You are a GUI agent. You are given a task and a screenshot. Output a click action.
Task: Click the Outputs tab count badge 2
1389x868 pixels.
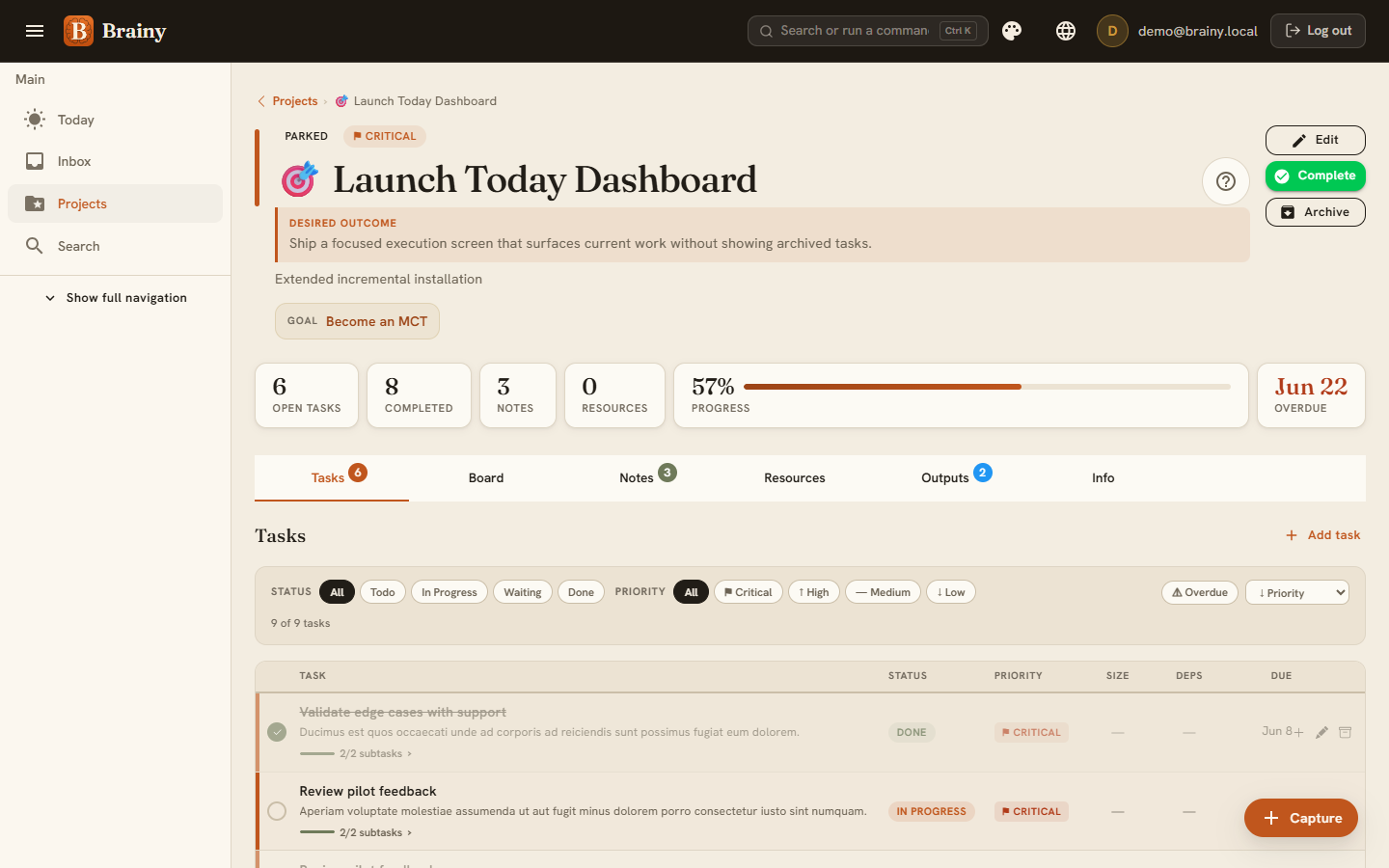982,473
